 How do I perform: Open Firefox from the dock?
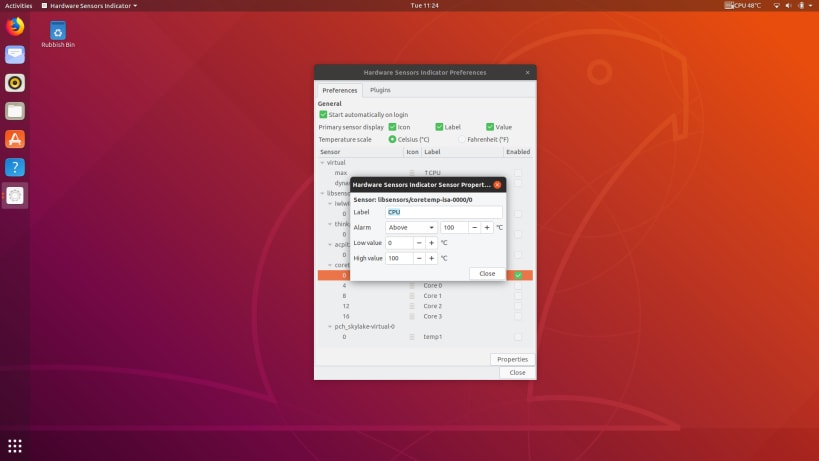pos(15,26)
